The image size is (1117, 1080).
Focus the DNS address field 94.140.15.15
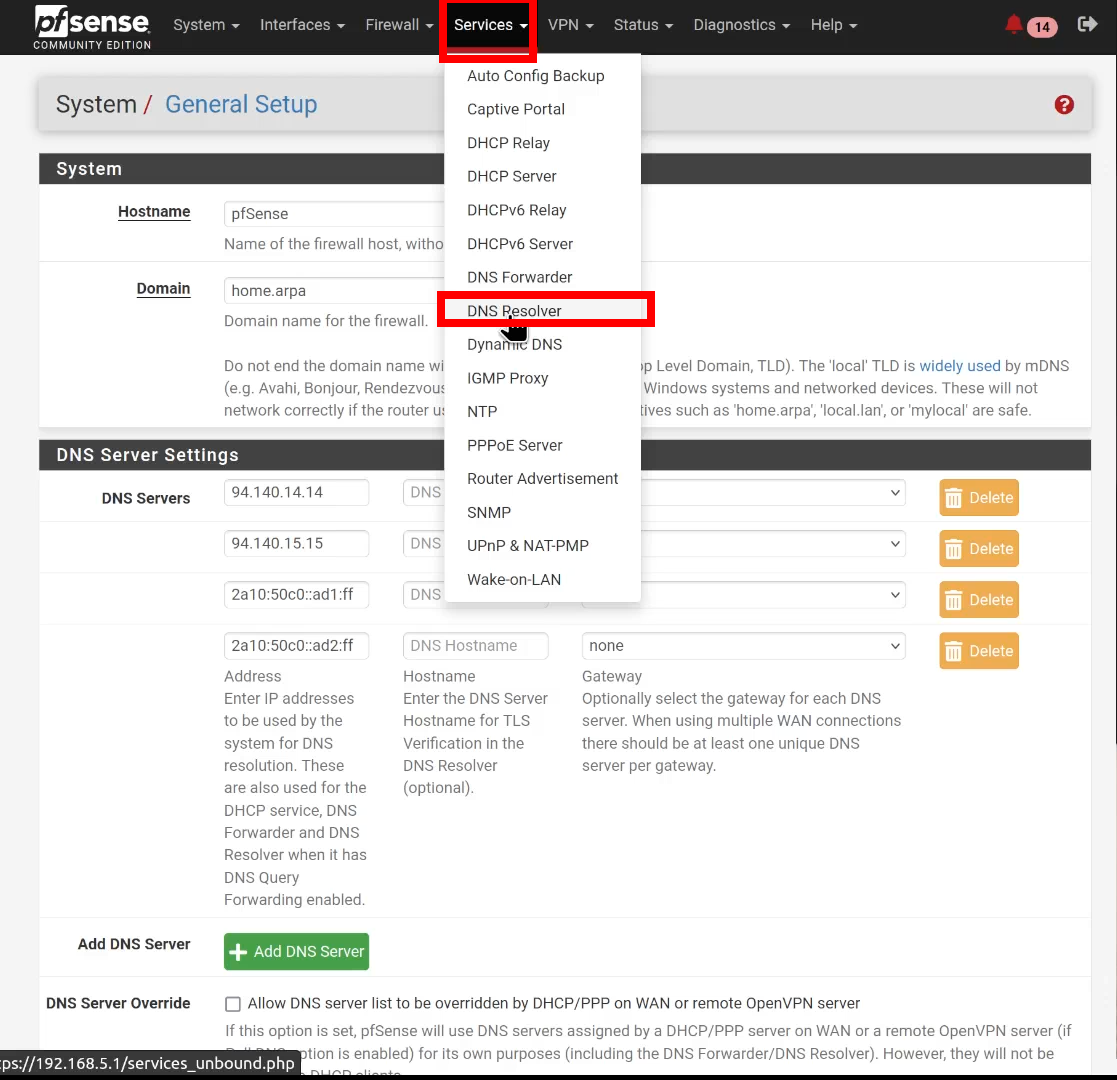click(296, 544)
